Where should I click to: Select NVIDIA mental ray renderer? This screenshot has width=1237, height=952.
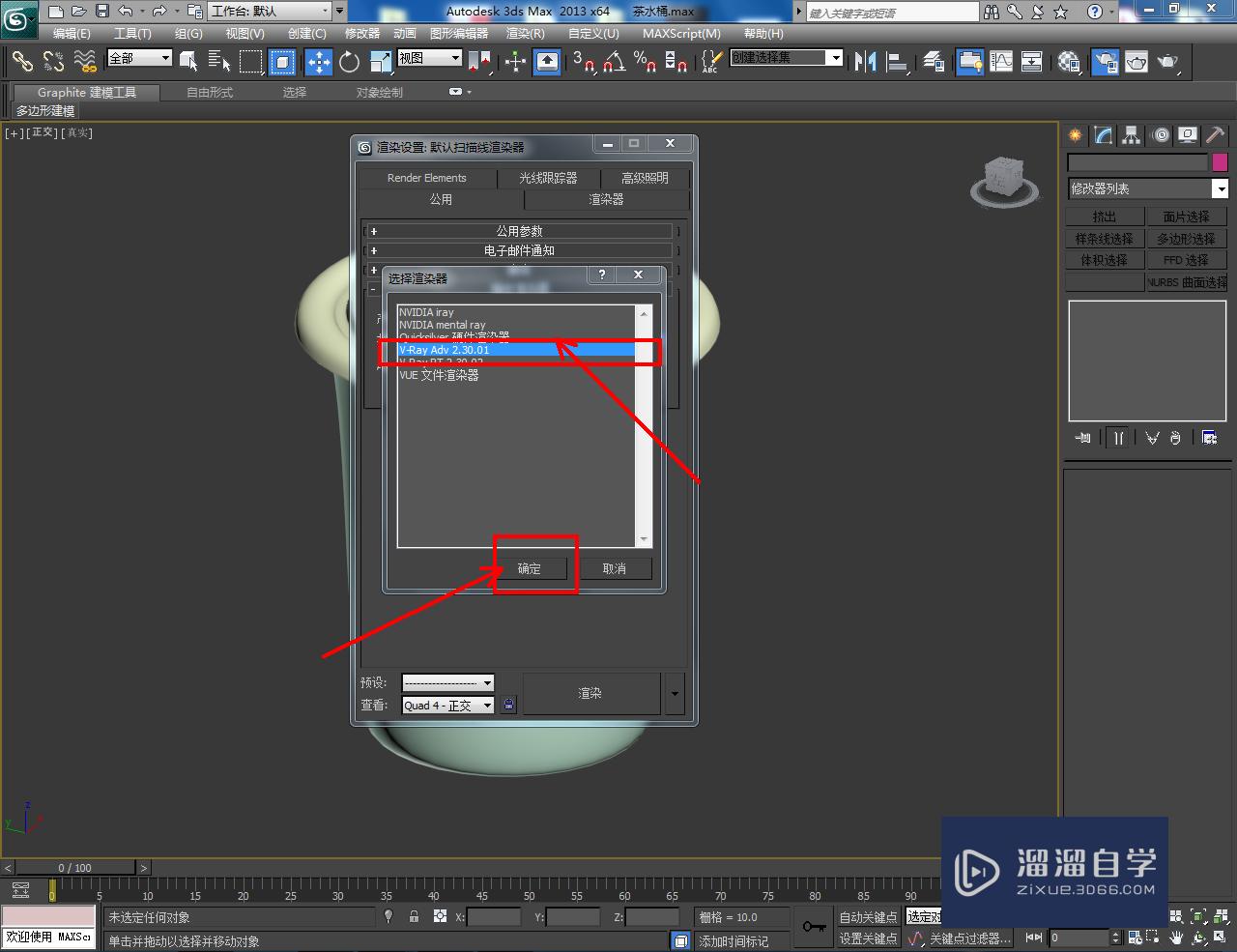tap(516, 325)
